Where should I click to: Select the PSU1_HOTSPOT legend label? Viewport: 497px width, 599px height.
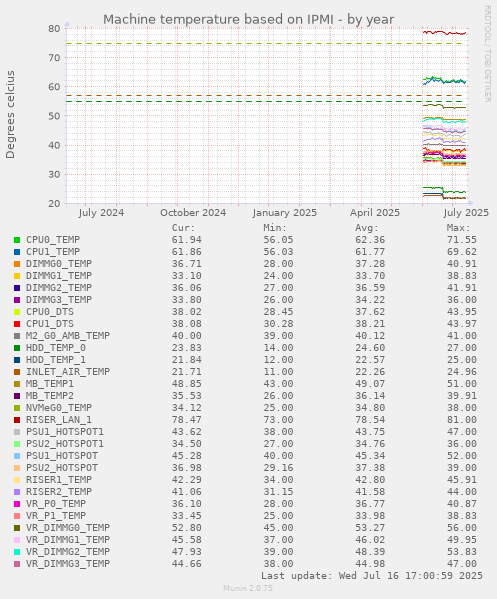pyautogui.click(x=62, y=456)
